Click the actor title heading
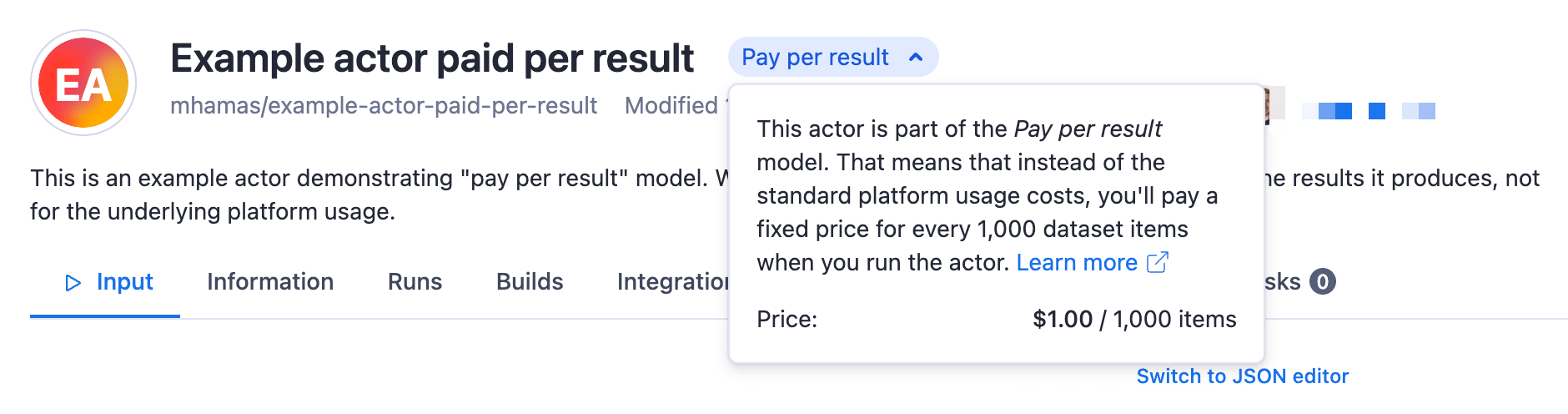This screenshot has width=1568, height=414. pyautogui.click(x=432, y=58)
